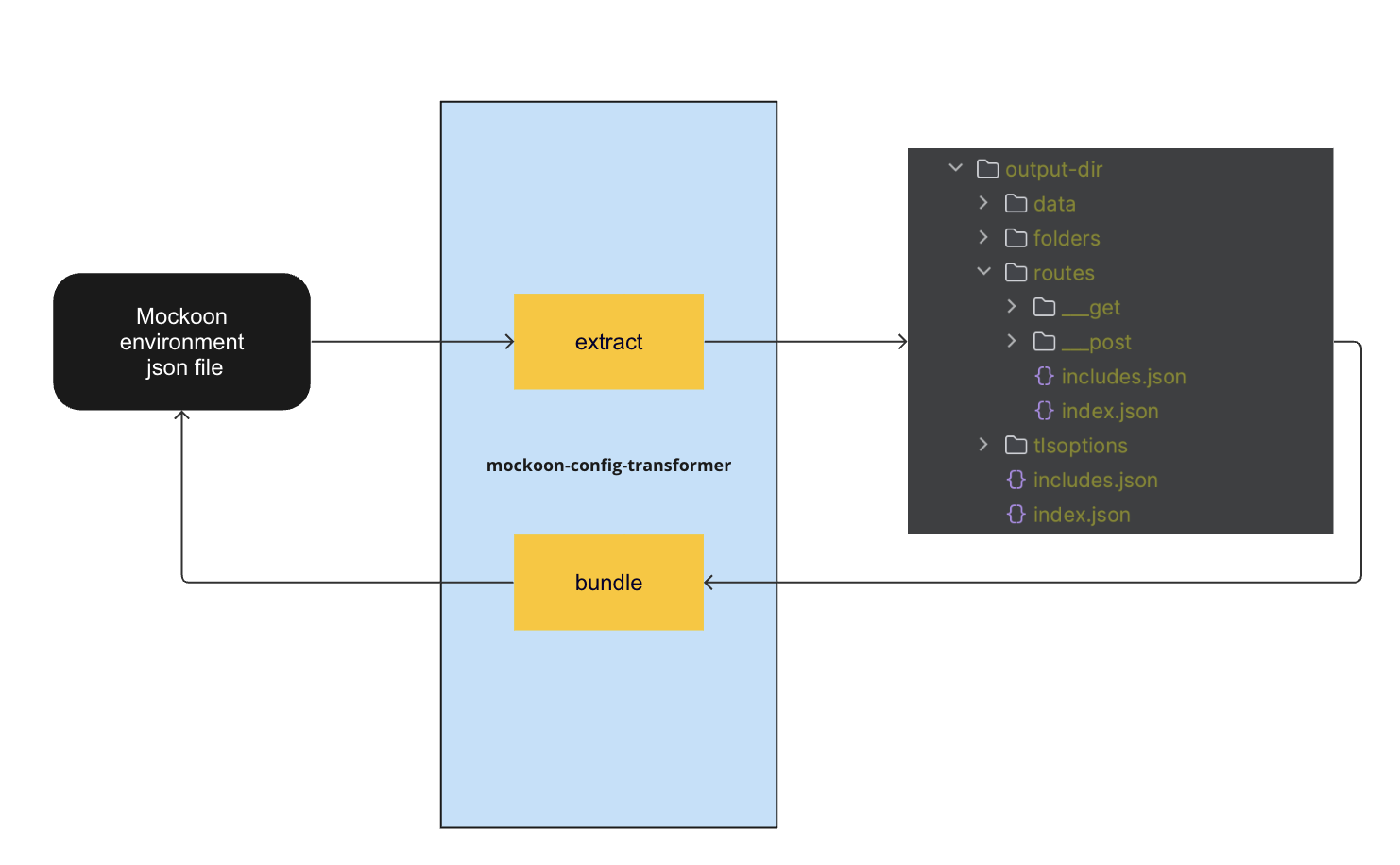Image resolution: width=1400 pixels, height=865 pixels.
Task: Click the yellow bundle box
Action: (608, 583)
